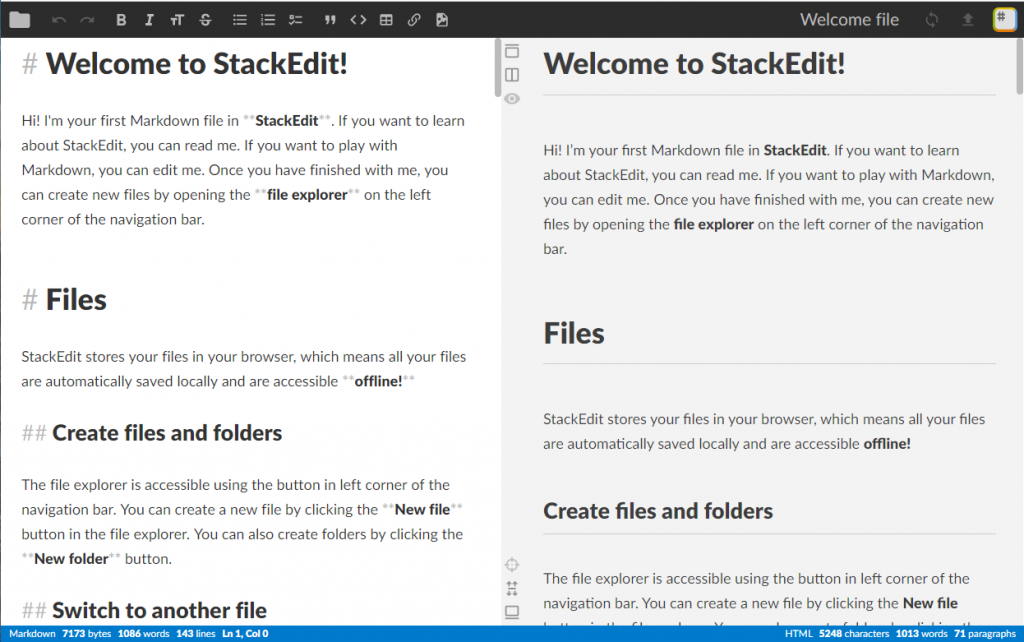Image resolution: width=1024 pixels, height=642 pixels.
Task: Insert a check list
Action: (x=296, y=20)
